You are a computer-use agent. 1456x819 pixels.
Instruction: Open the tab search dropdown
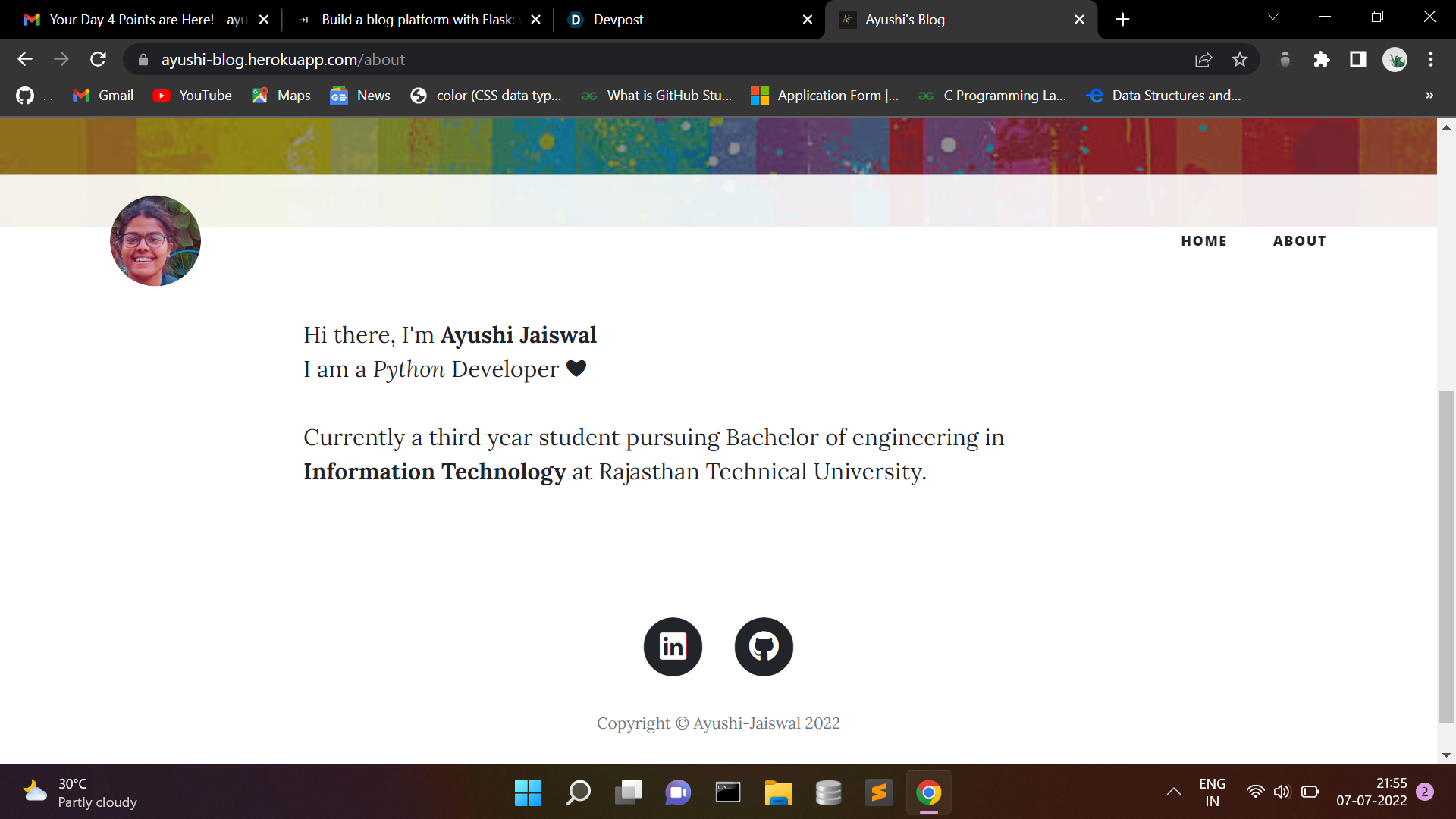tap(1273, 17)
